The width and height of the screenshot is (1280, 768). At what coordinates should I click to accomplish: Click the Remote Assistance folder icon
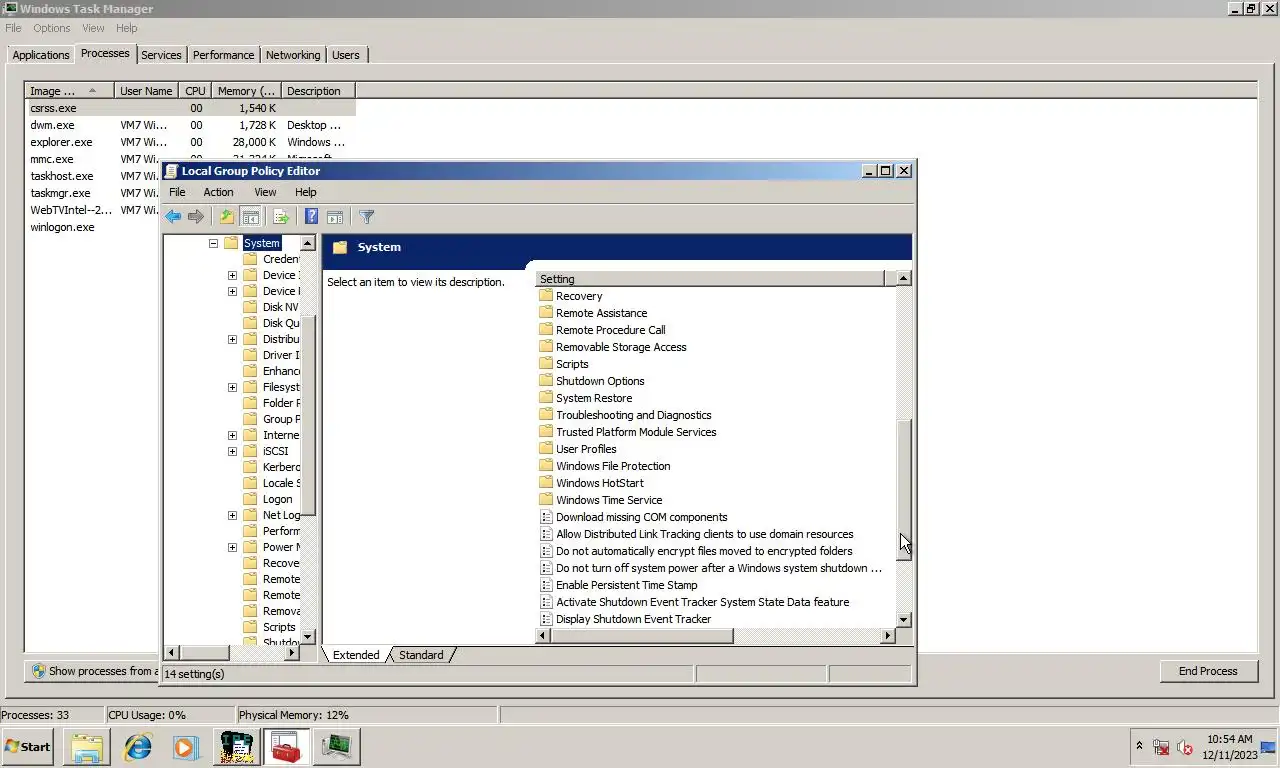pyautogui.click(x=546, y=313)
